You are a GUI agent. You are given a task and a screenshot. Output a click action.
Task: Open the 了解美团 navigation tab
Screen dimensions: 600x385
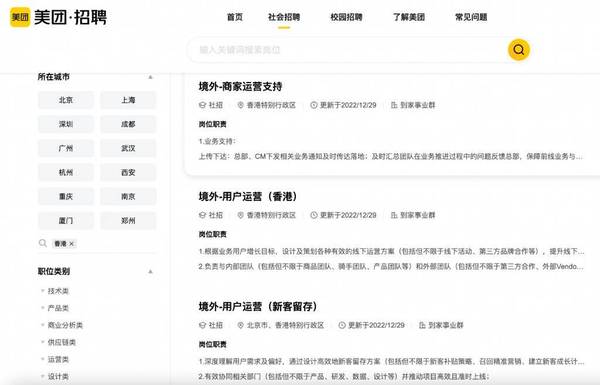[409, 17]
